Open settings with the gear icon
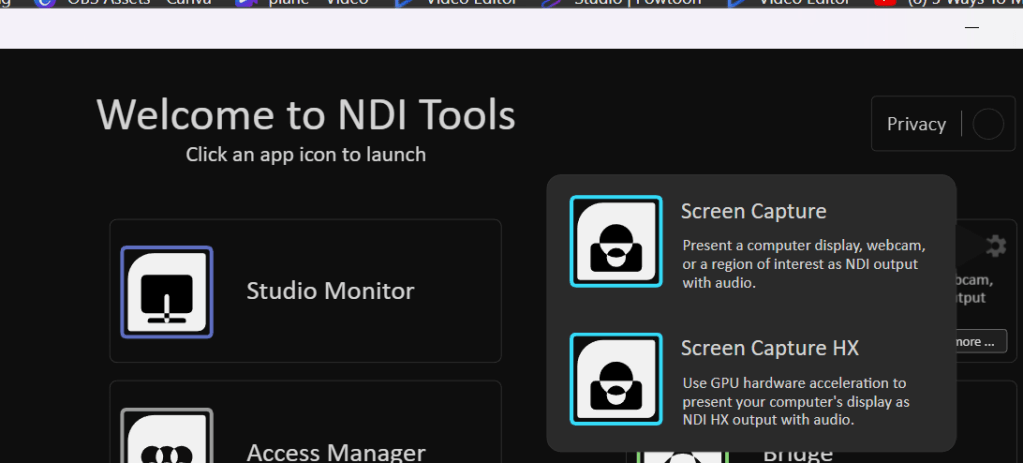This screenshot has height=463, width=1023. 995,246
